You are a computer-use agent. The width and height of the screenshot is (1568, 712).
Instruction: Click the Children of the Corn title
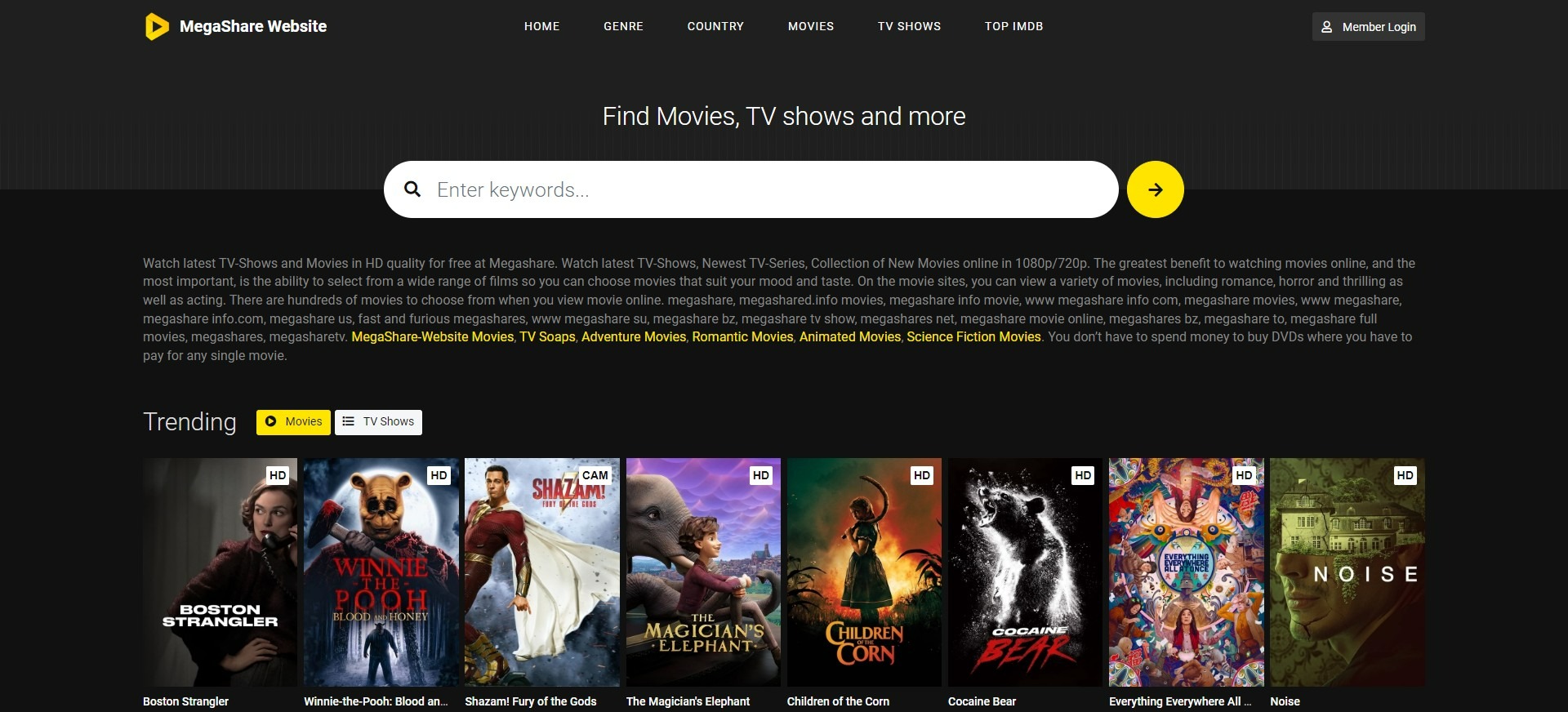click(838, 701)
